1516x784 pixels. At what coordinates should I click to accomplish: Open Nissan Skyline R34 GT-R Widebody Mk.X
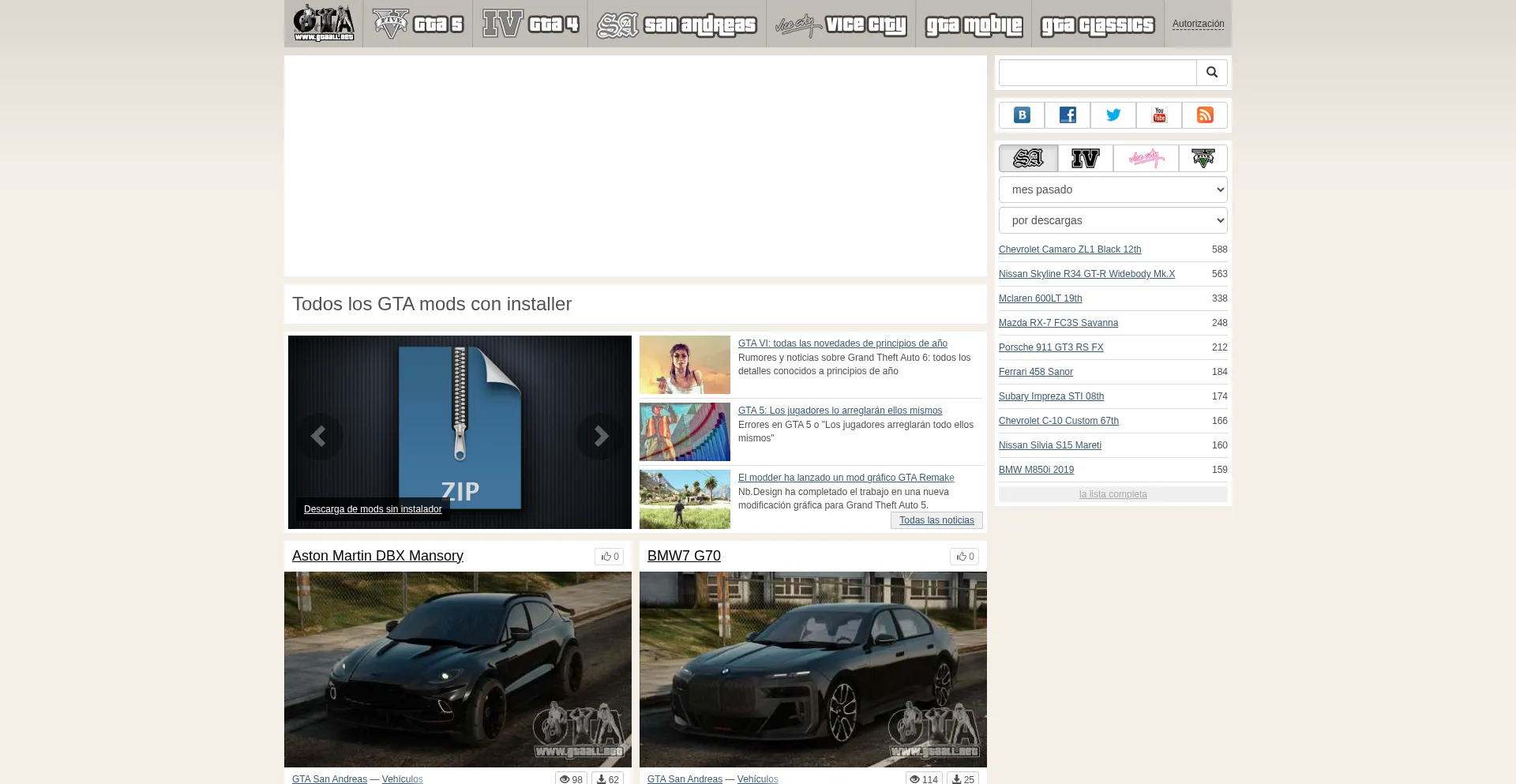coord(1086,274)
